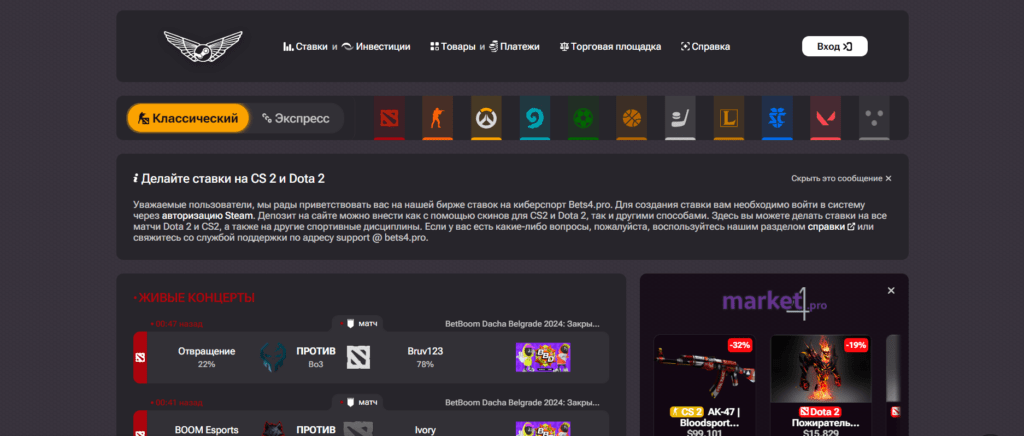Open tournament title above Ivory match
Viewport: 1024px width, 436px height.
[x=522, y=401]
